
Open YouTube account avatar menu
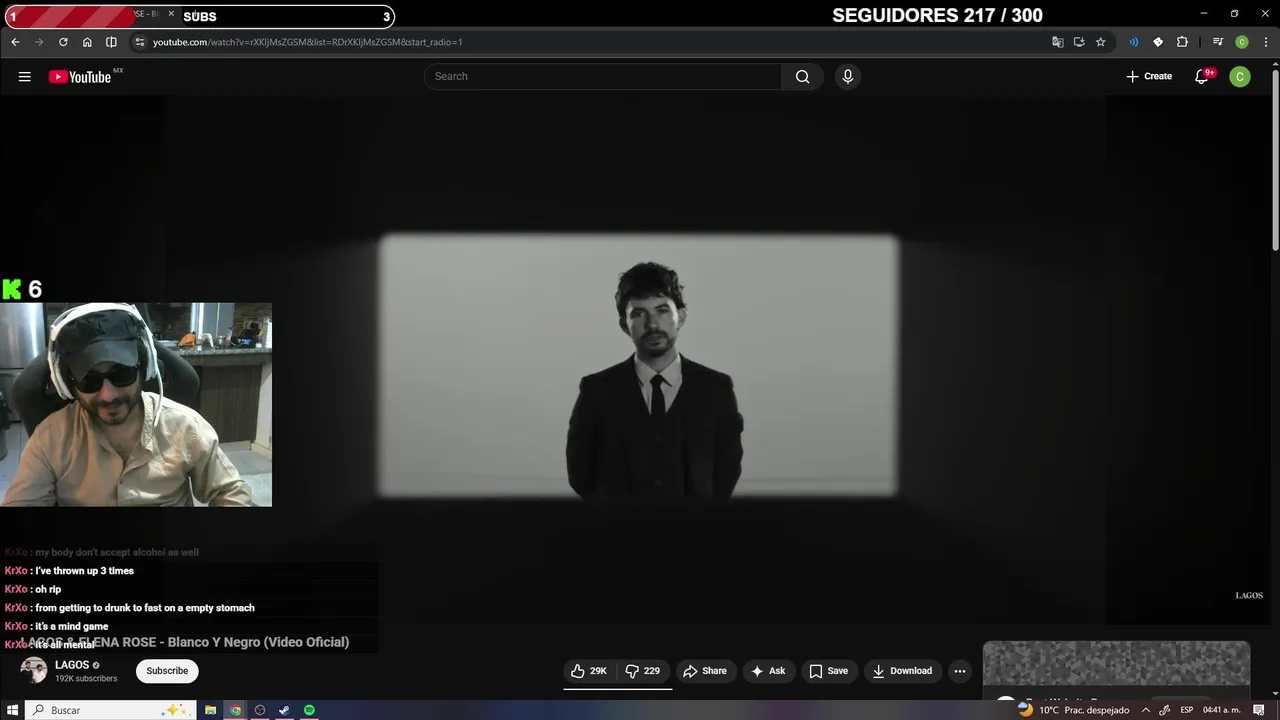click(x=1240, y=76)
